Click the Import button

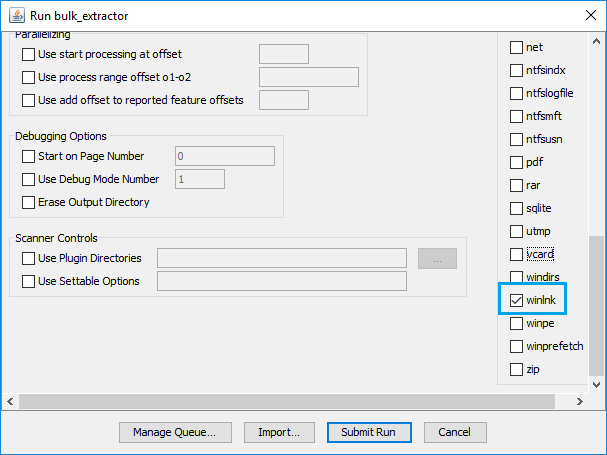[x=279, y=432]
